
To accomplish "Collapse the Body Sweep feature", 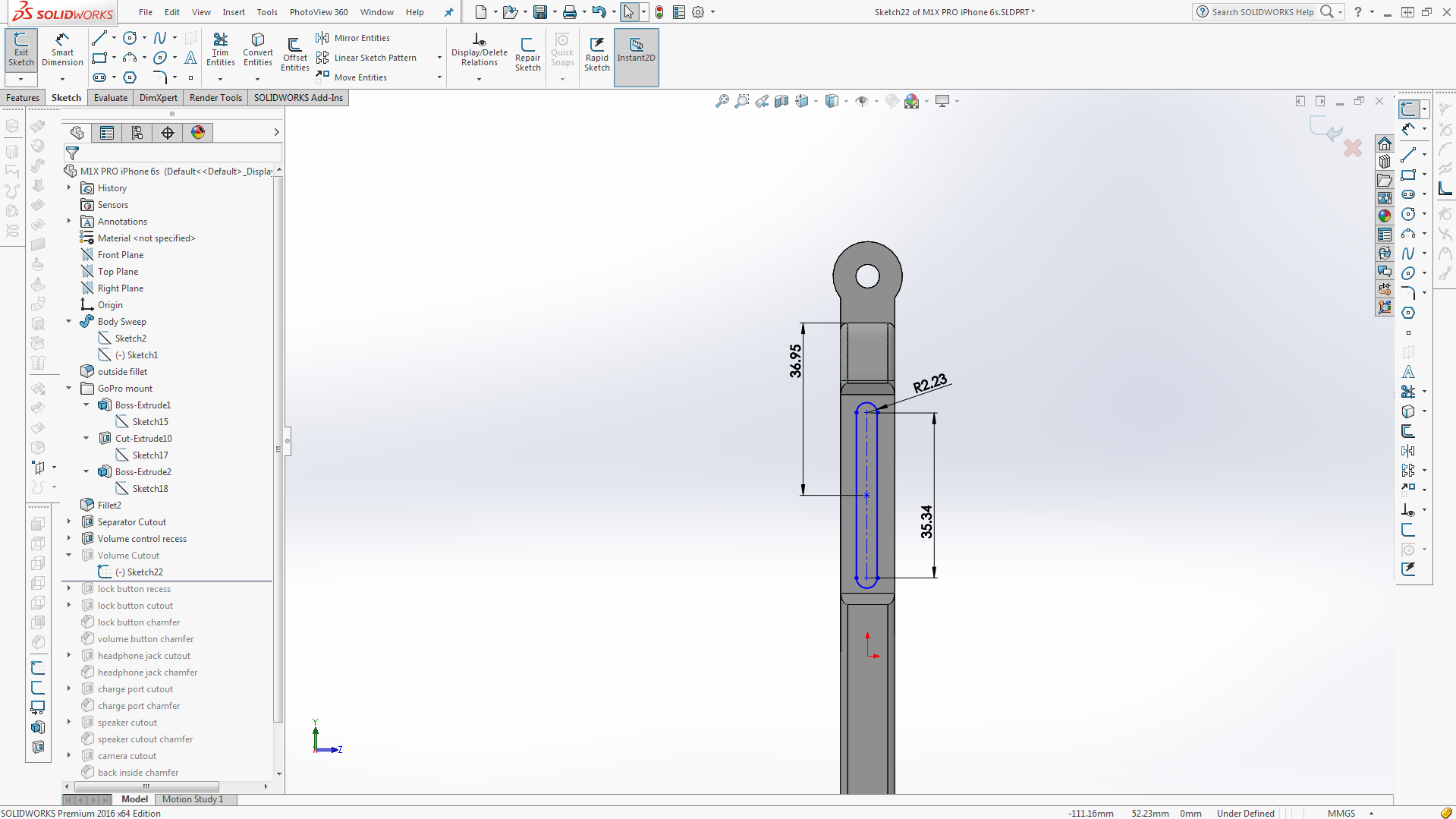I will [69, 322].
